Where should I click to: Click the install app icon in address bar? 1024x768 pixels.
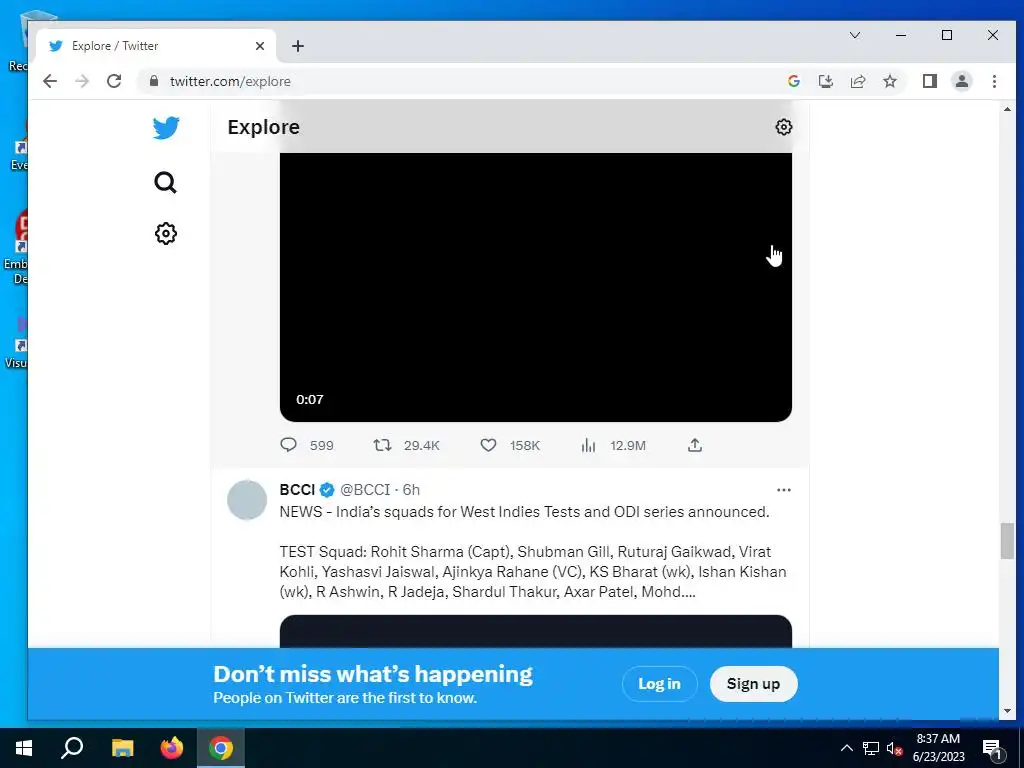pyautogui.click(x=825, y=81)
